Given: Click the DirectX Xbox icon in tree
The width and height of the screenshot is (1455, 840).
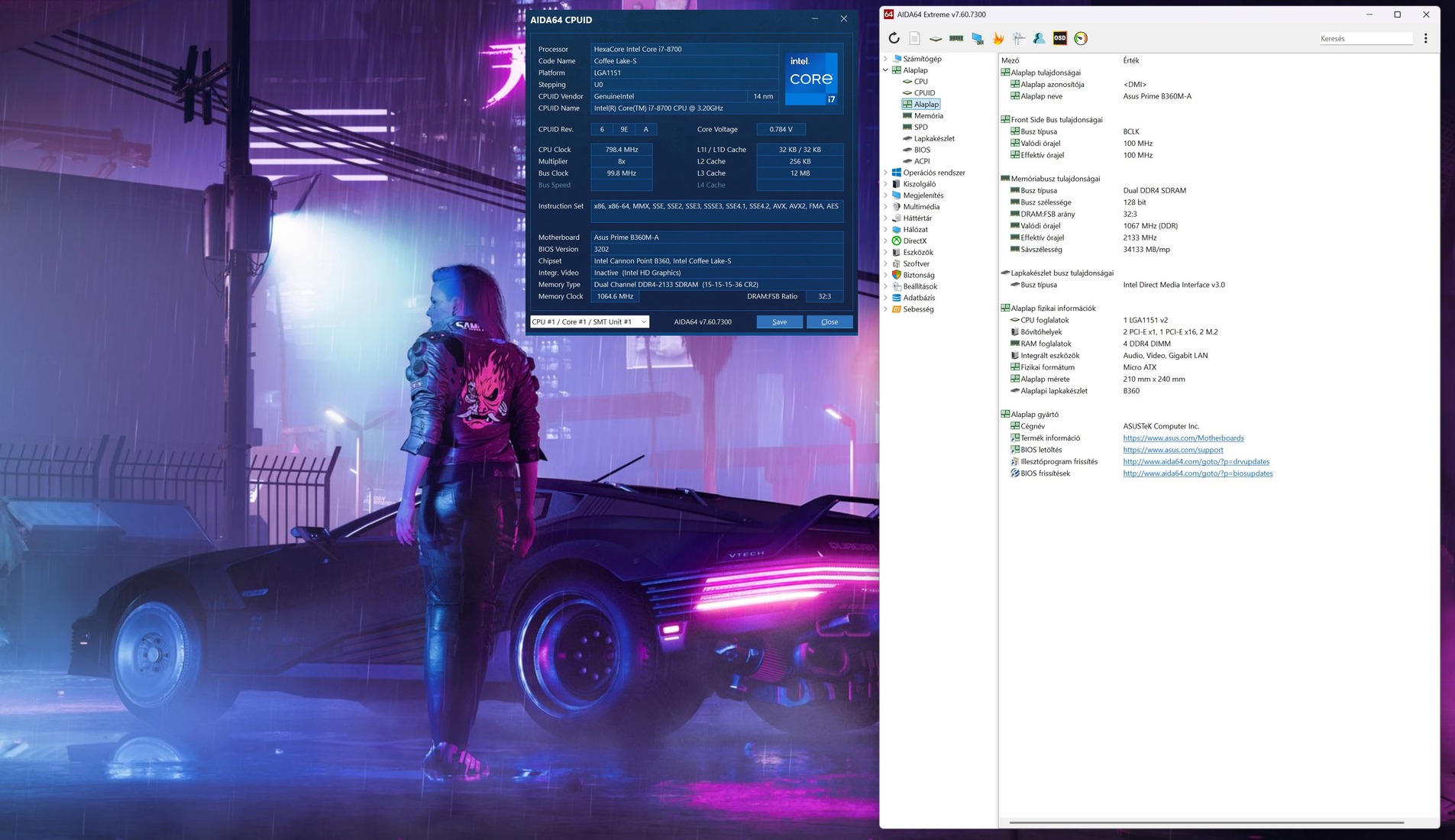Looking at the screenshot, I should (x=897, y=241).
